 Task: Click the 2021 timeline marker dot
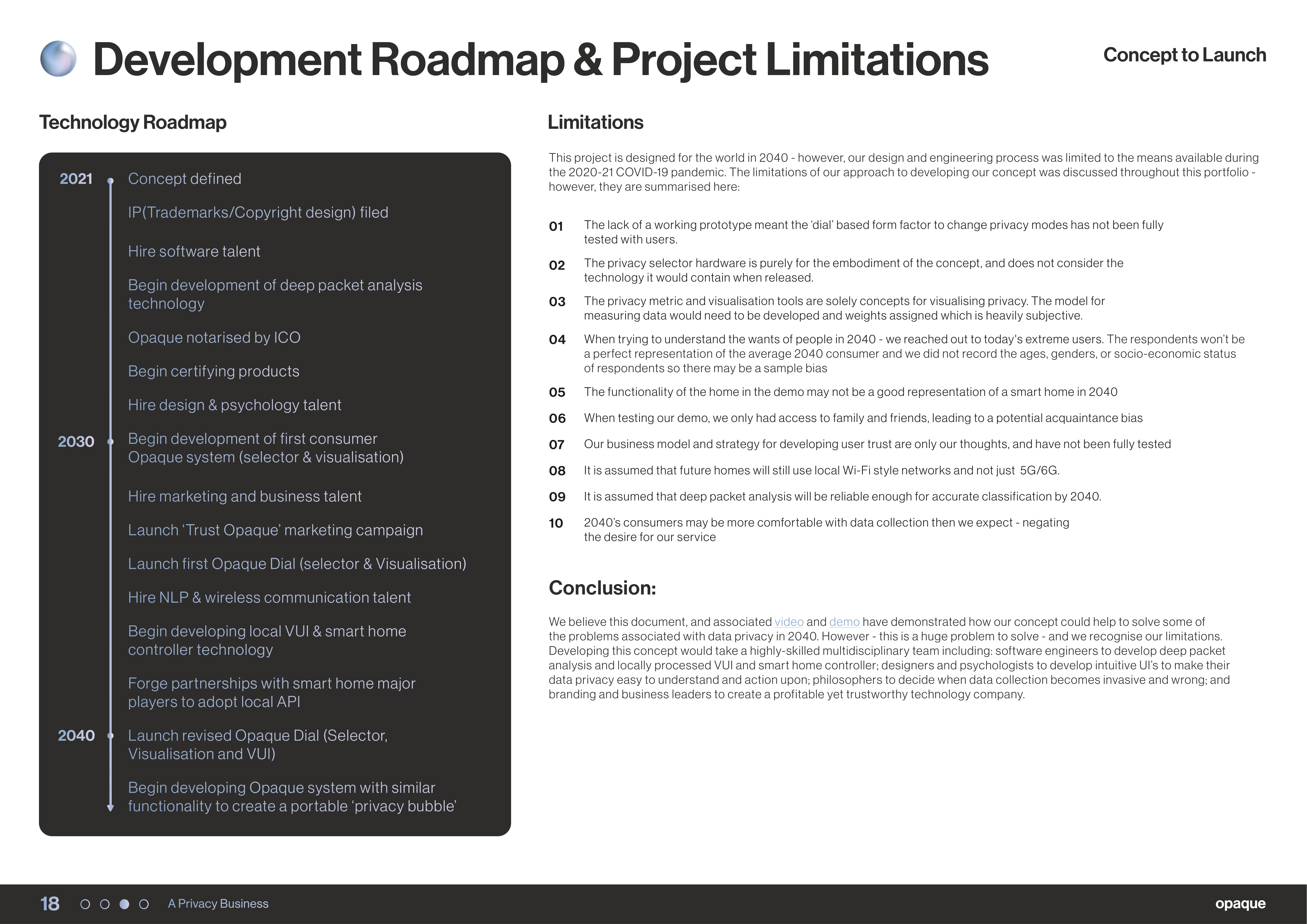[x=110, y=181]
